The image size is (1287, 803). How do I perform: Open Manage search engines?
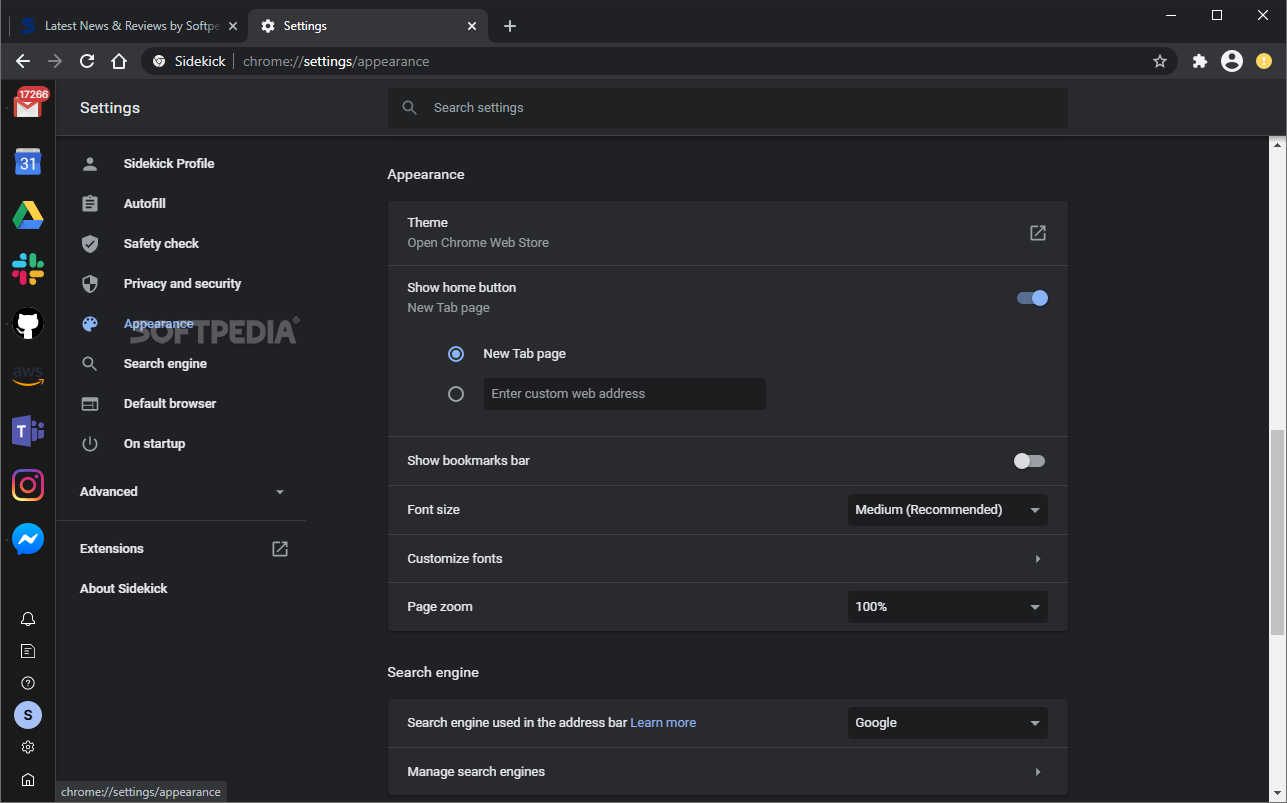click(x=728, y=772)
